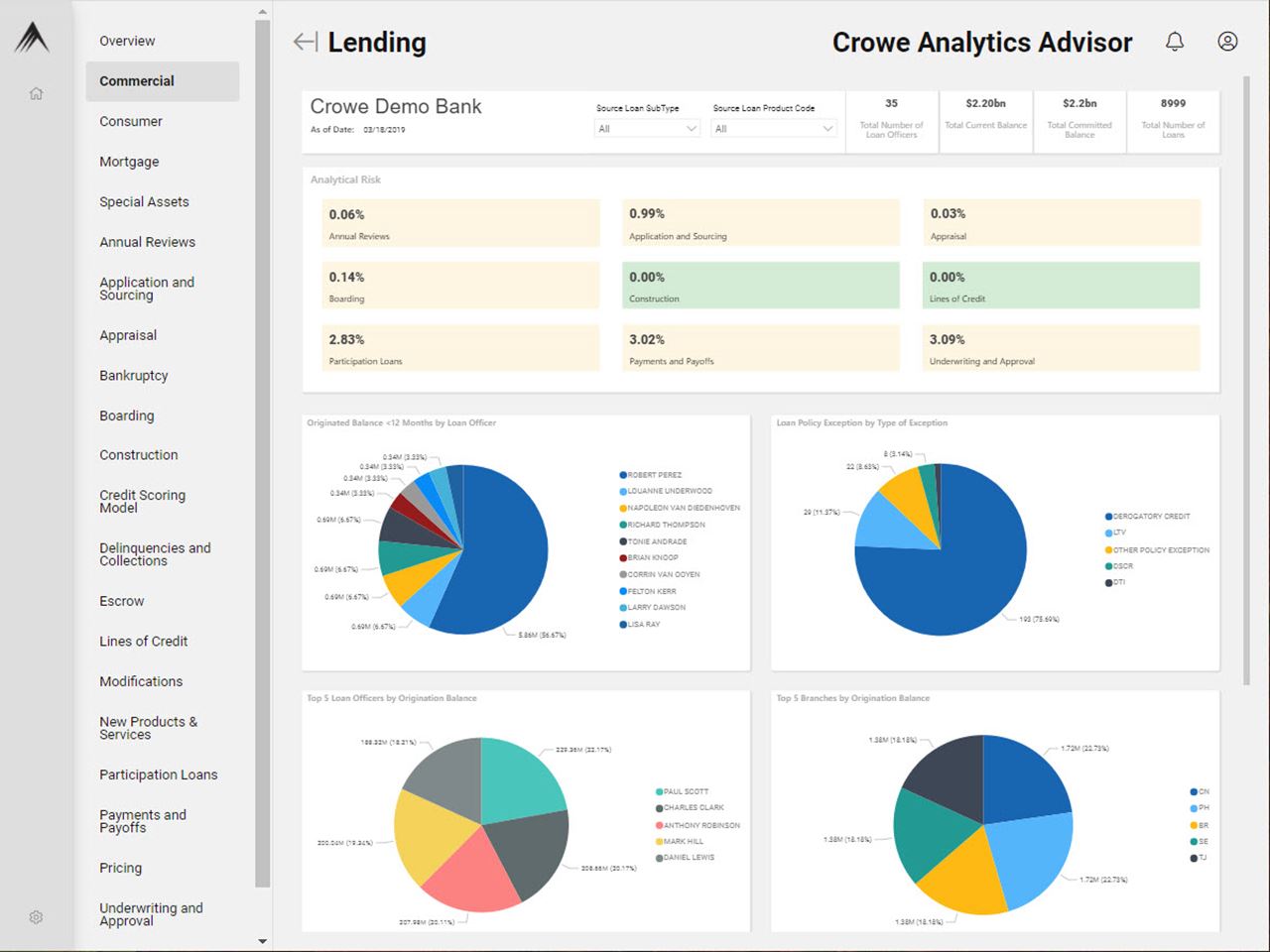
Task: Select the Construction 0.00% risk tile
Action: tap(760, 286)
